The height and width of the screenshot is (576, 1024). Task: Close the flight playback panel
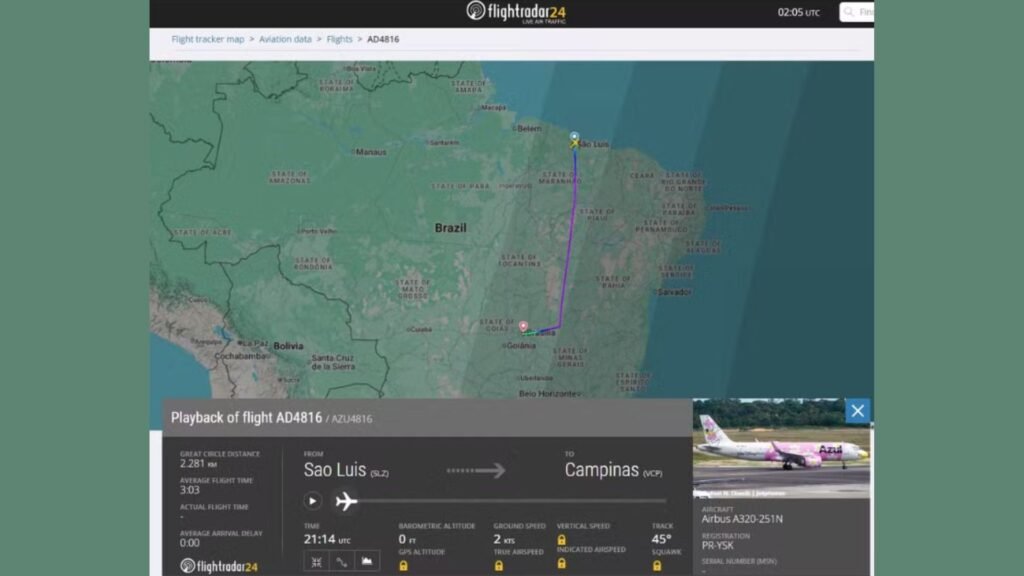(x=857, y=411)
